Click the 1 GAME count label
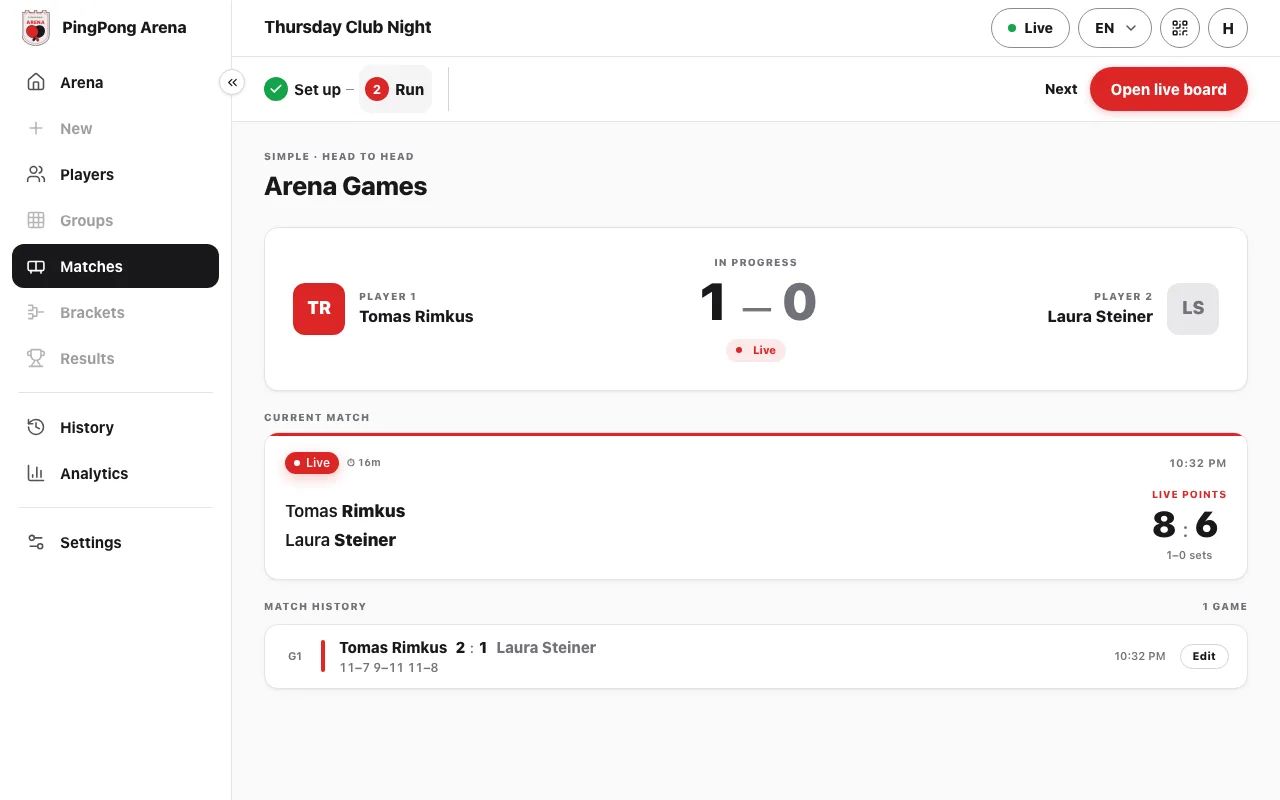The width and height of the screenshot is (1280, 800). coord(1225,606)
